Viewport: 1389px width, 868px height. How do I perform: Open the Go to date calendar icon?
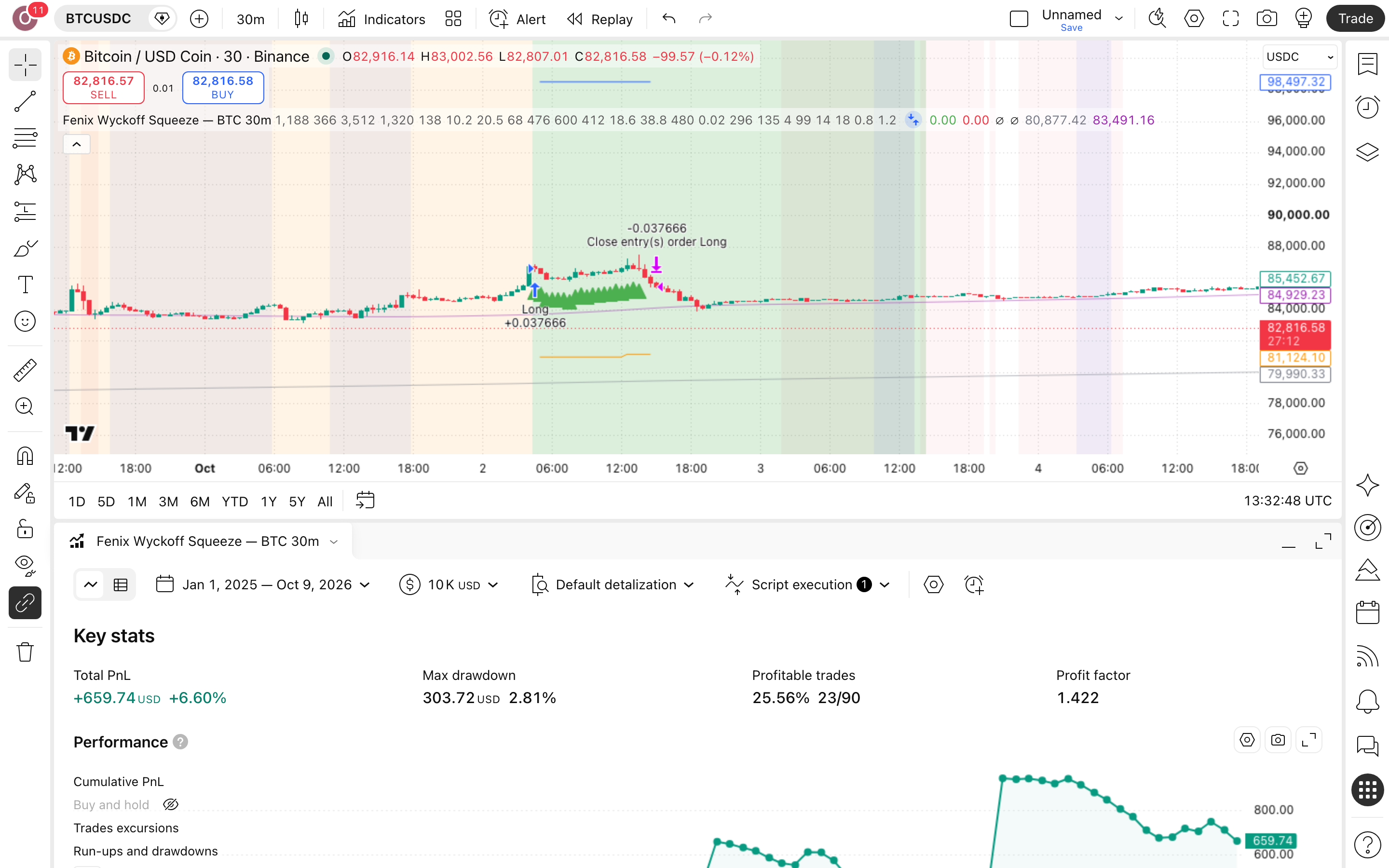click(x=365, y=501)
